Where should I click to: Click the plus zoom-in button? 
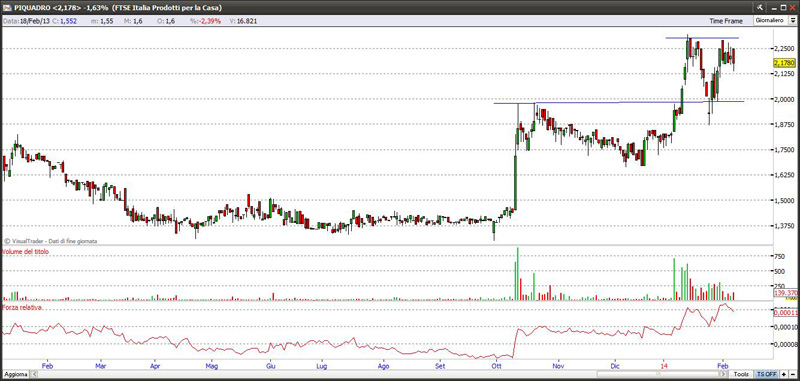click(783, 374)
